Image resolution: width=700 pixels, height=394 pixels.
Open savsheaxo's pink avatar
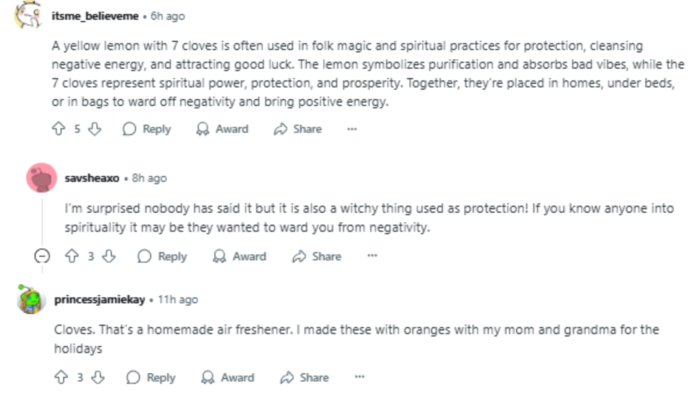pyautogui.click(x=42, y=178)
